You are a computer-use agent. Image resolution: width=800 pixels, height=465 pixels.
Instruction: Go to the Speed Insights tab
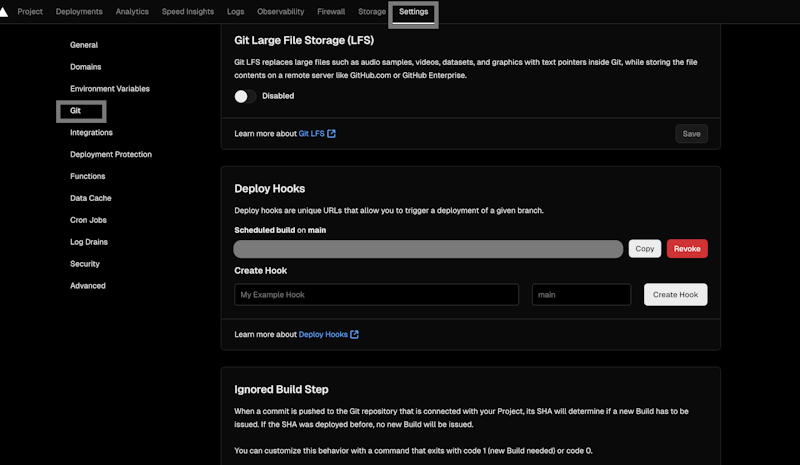click(x=186, y=12)
